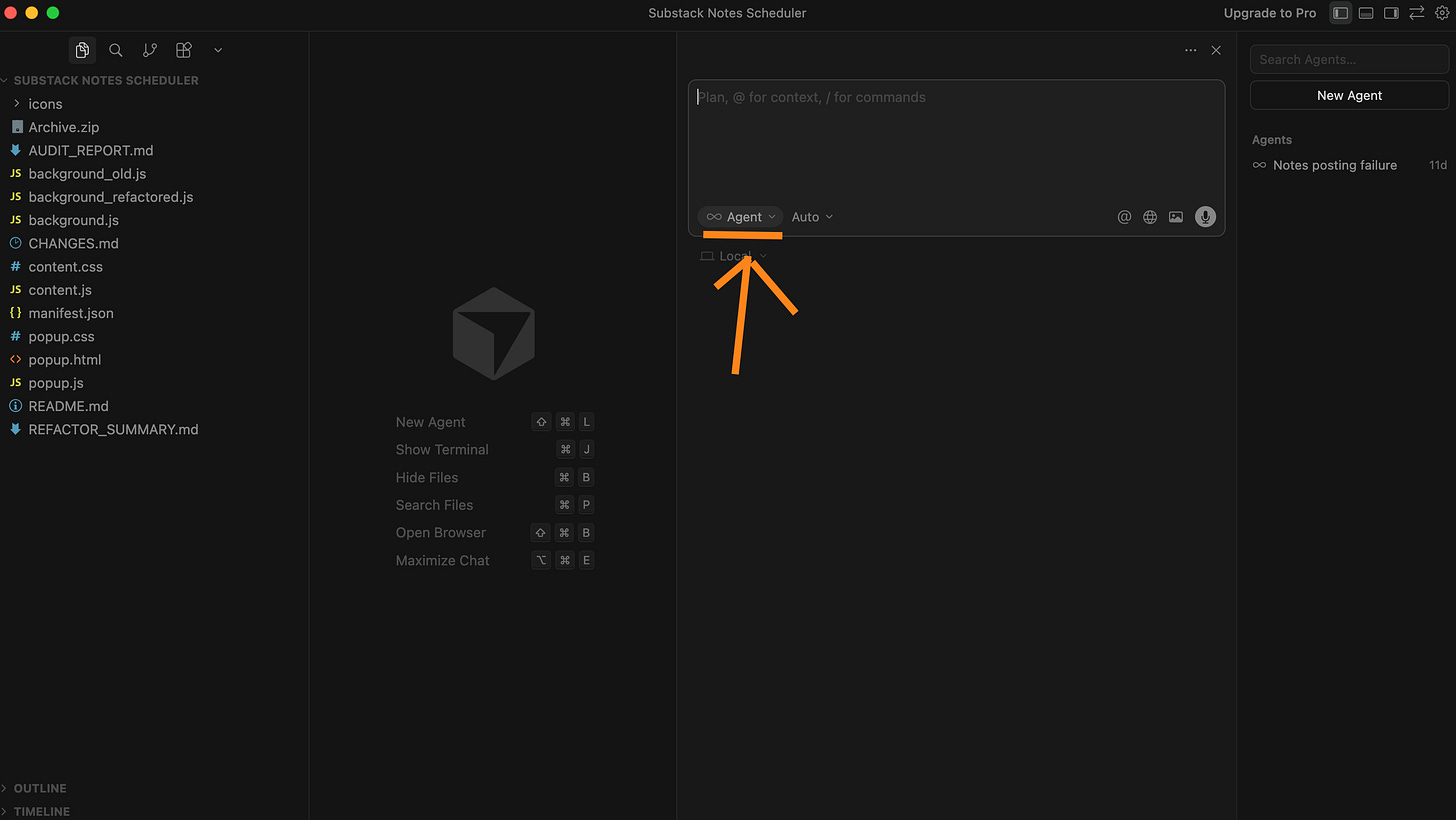Click the infinity icon beside Notes posting failure
Screen dimensions: 1456x820
pyautogui.click(x=1259, y=165)
